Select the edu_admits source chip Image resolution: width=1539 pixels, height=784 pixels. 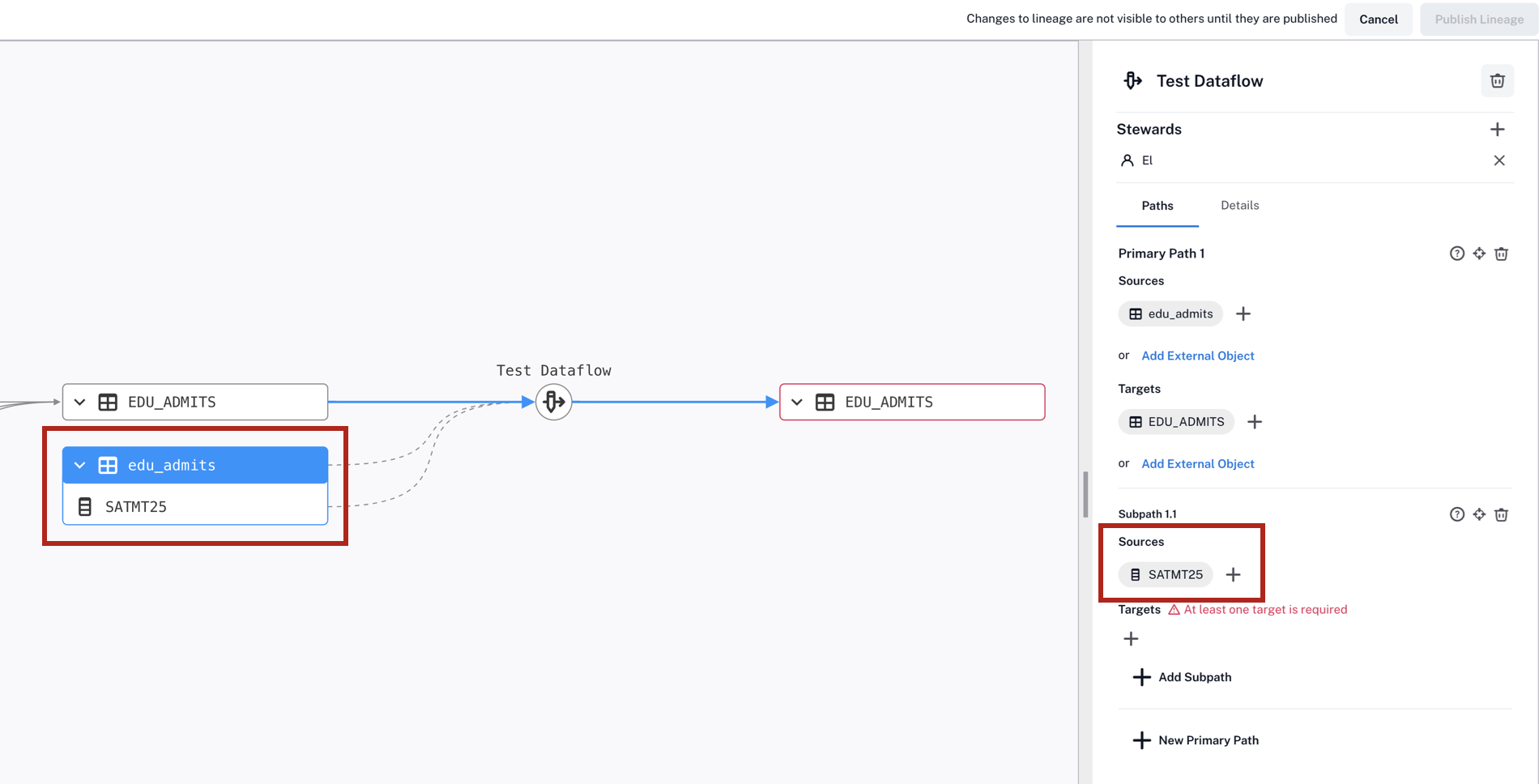(x=1170, y=313)
